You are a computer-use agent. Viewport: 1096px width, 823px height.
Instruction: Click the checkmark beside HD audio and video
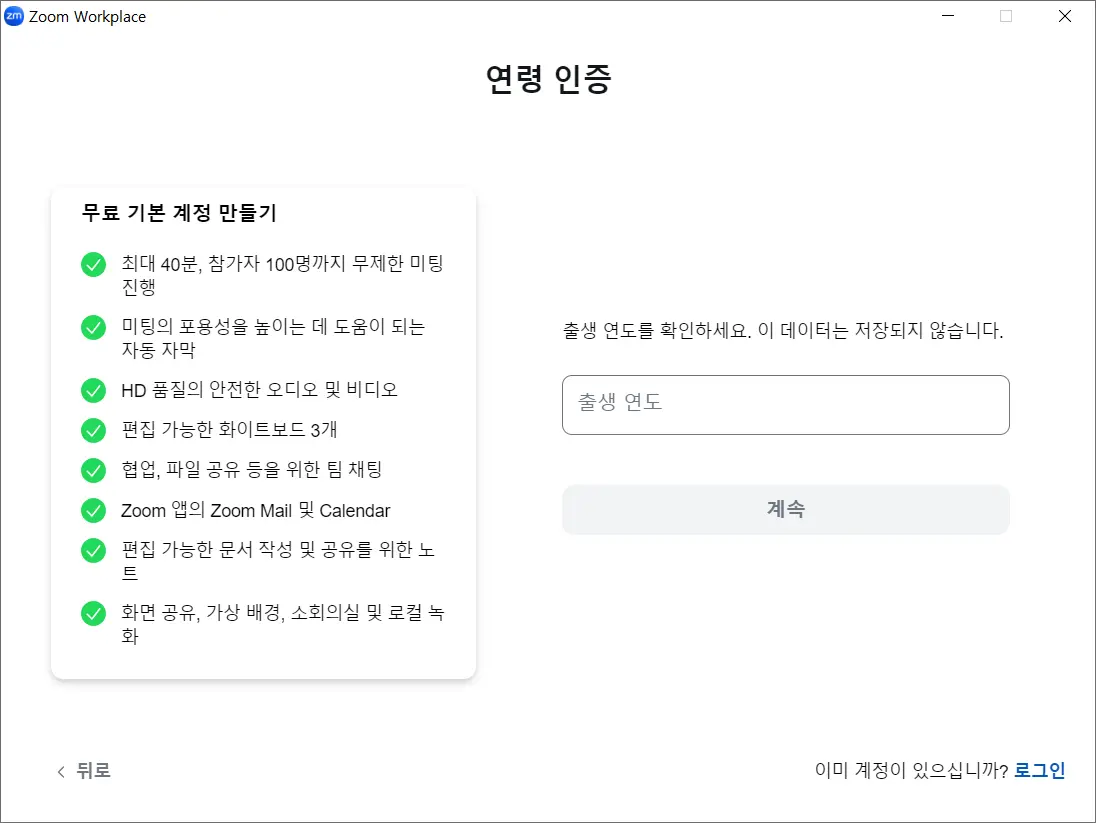point(93,390)
